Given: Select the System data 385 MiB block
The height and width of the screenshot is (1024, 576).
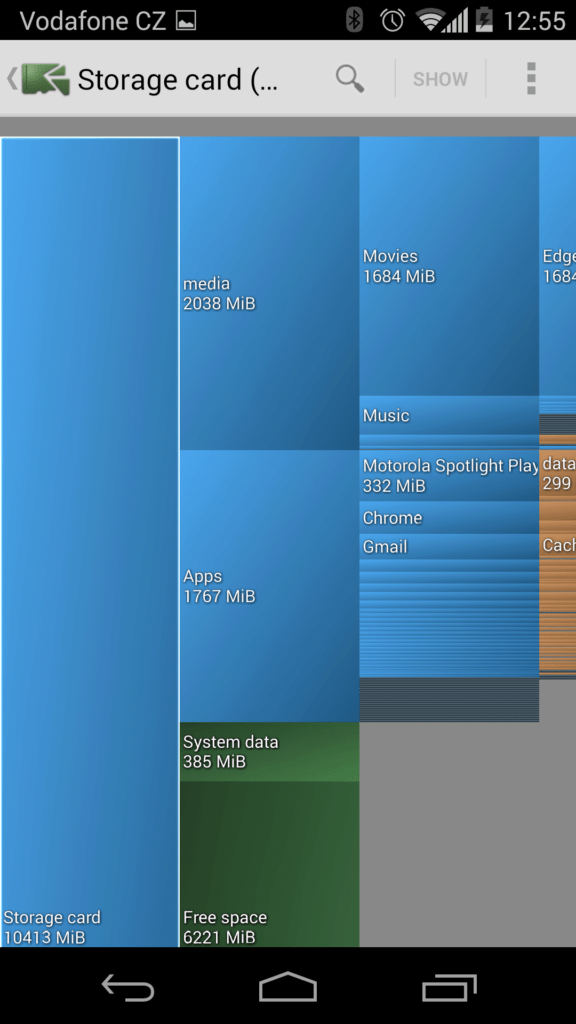Looking at the screenshot, I should 270,752.
